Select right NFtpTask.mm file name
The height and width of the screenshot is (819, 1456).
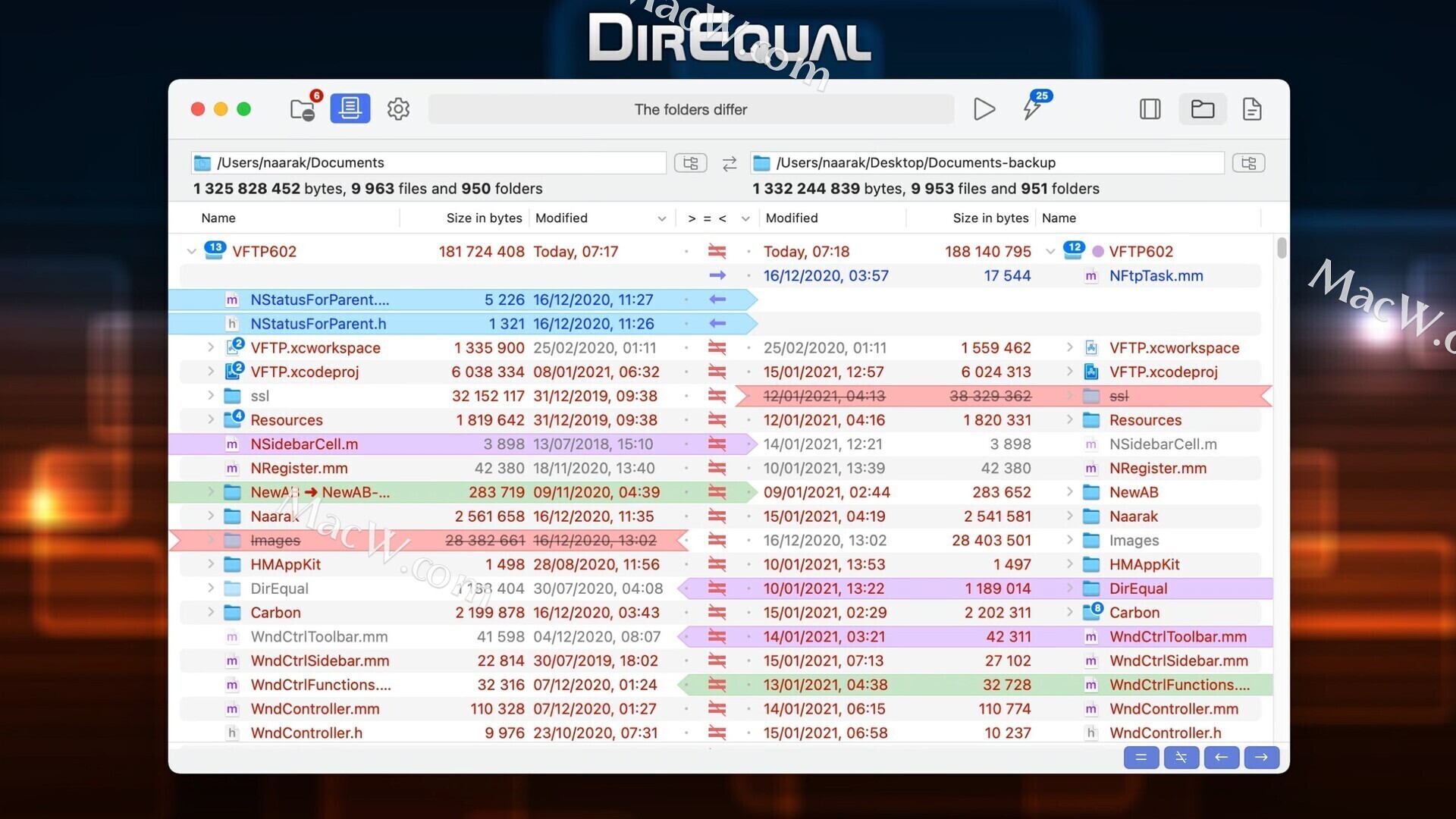(1156, 275)
